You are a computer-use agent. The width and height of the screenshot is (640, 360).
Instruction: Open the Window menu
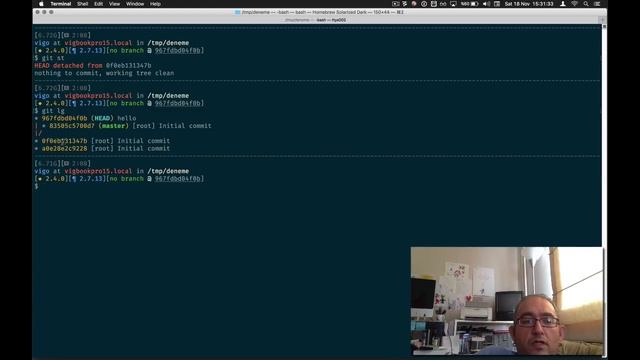pos(135,4)
